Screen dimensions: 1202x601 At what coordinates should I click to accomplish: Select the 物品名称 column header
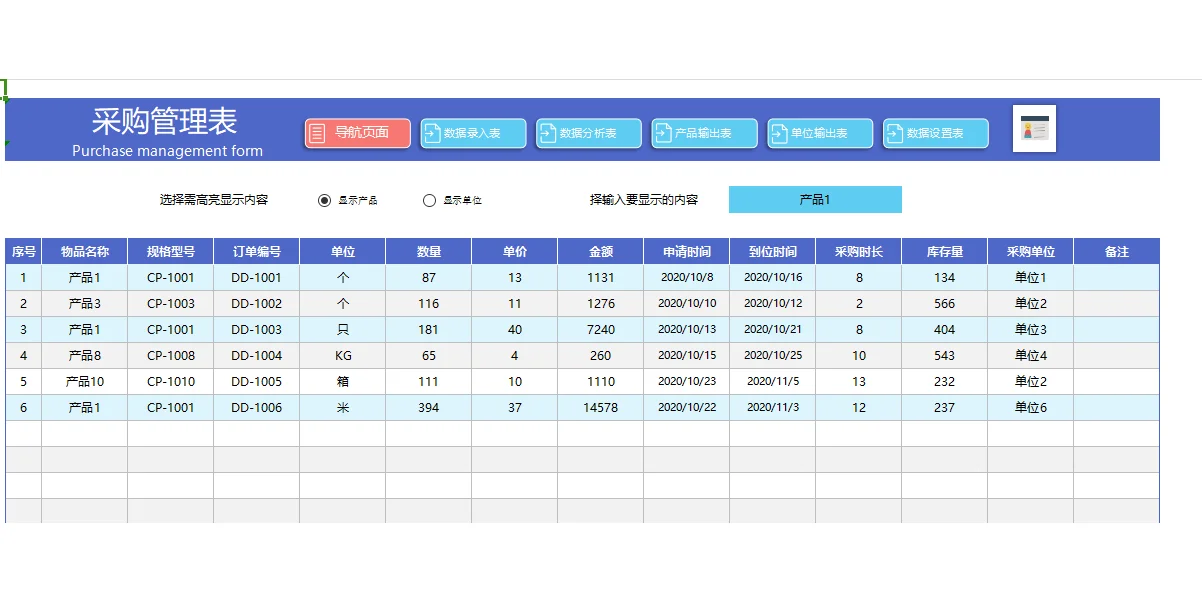click(85, 251)
